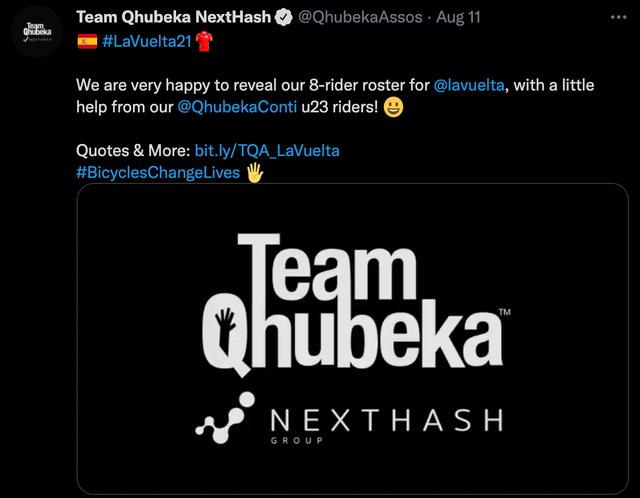Click the blue verified badge
The height and width of the screenshot is (498, 640).
pyautogui.click(x=283, y=17)
